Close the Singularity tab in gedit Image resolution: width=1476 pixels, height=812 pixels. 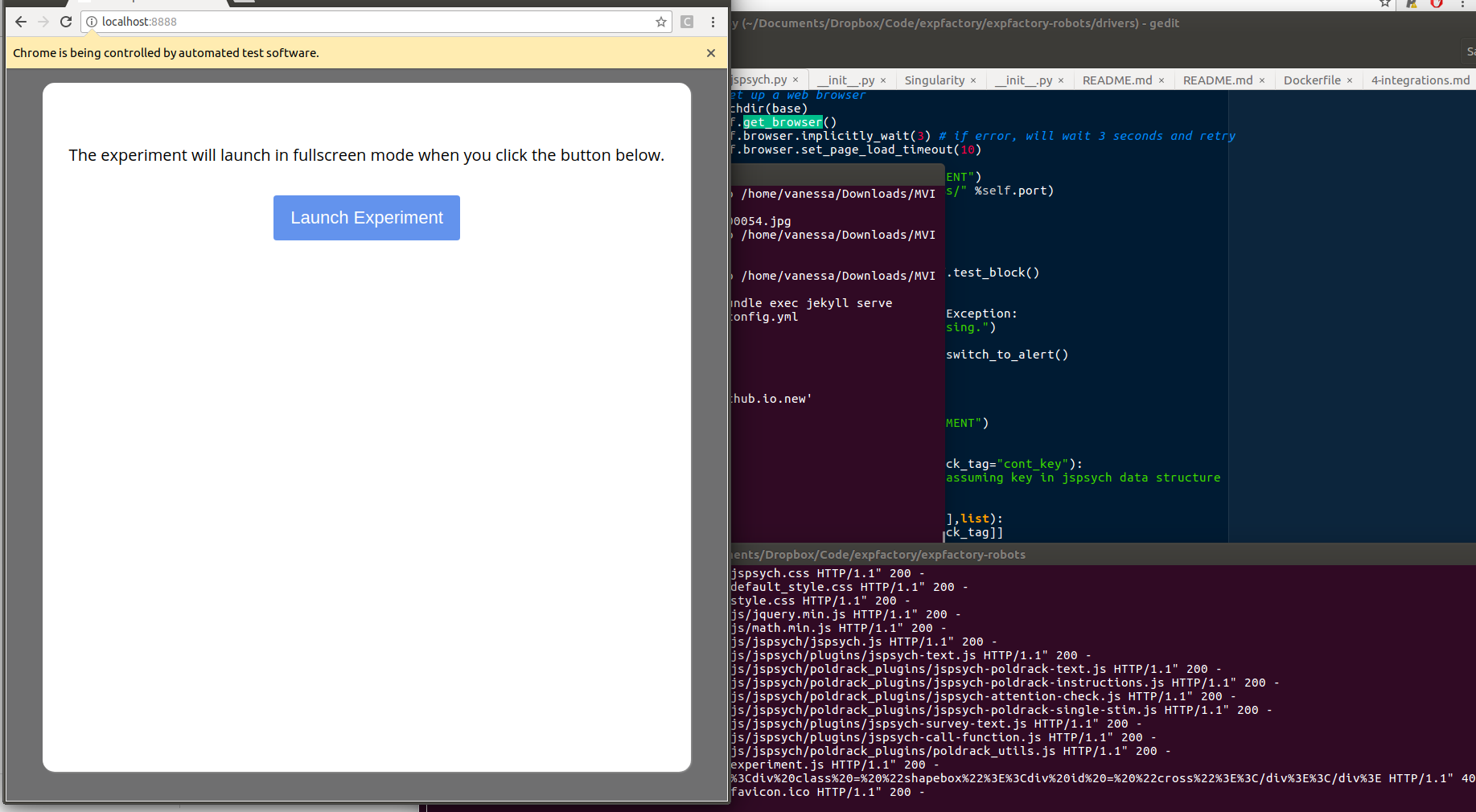coord(973,80)
